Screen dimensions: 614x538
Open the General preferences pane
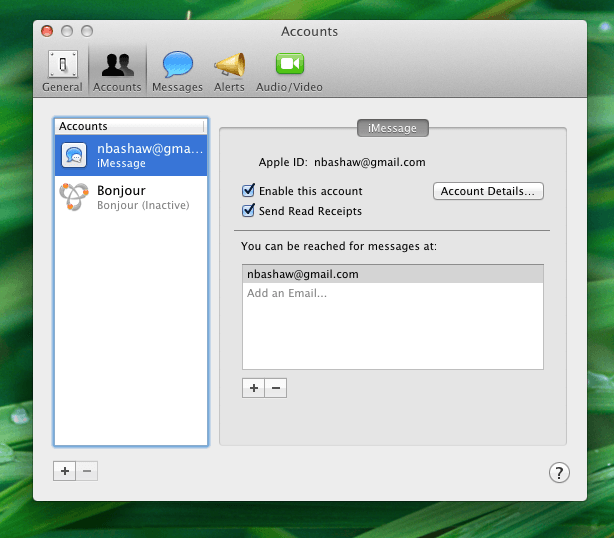pyautogui.click(x=62, y=70)
